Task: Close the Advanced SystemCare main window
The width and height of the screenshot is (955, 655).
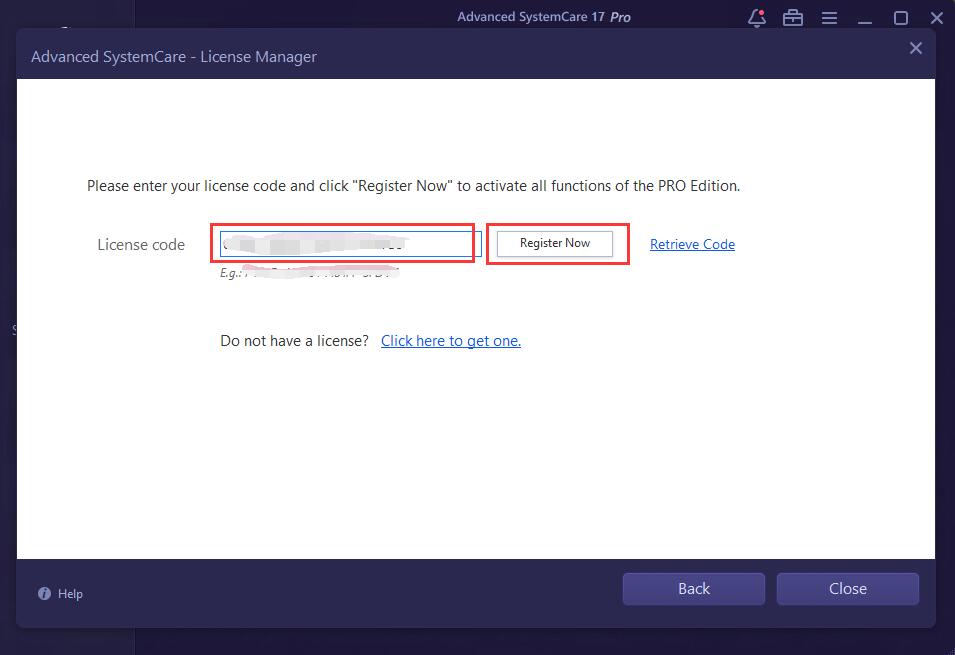Action: [x=937, y=18]
